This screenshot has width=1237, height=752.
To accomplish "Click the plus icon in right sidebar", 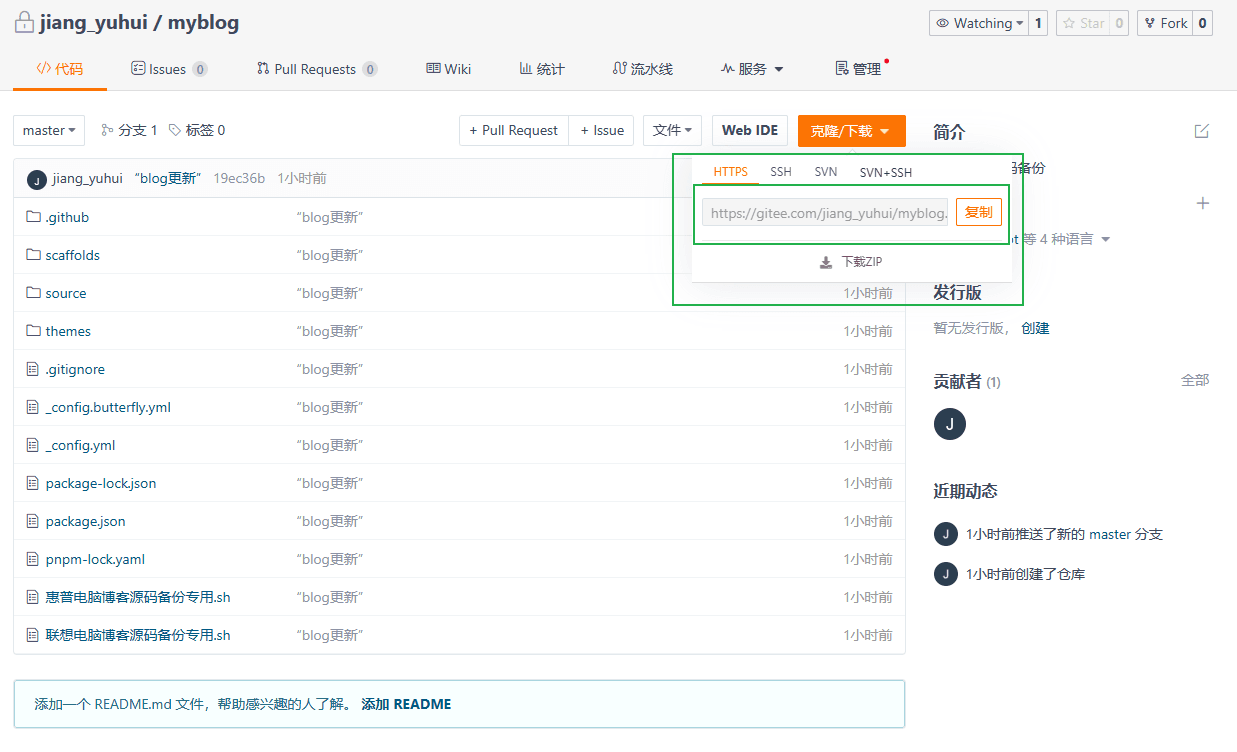I will [1203, 203].
